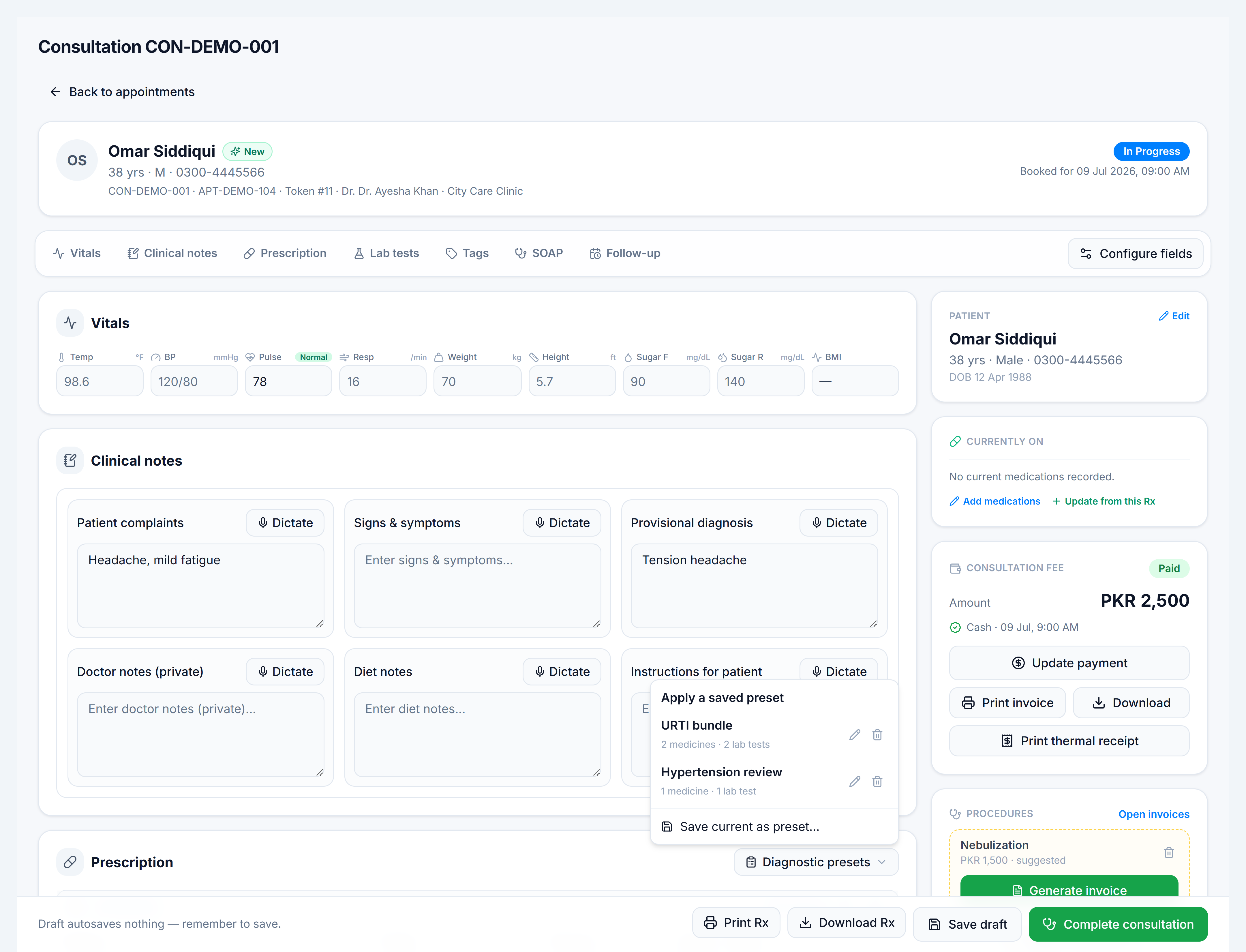Edit the URTI bundle preset
Image resolution: width=1246 pixels, height=952 pixels.
pyautogui.click(x=855, y=735)
